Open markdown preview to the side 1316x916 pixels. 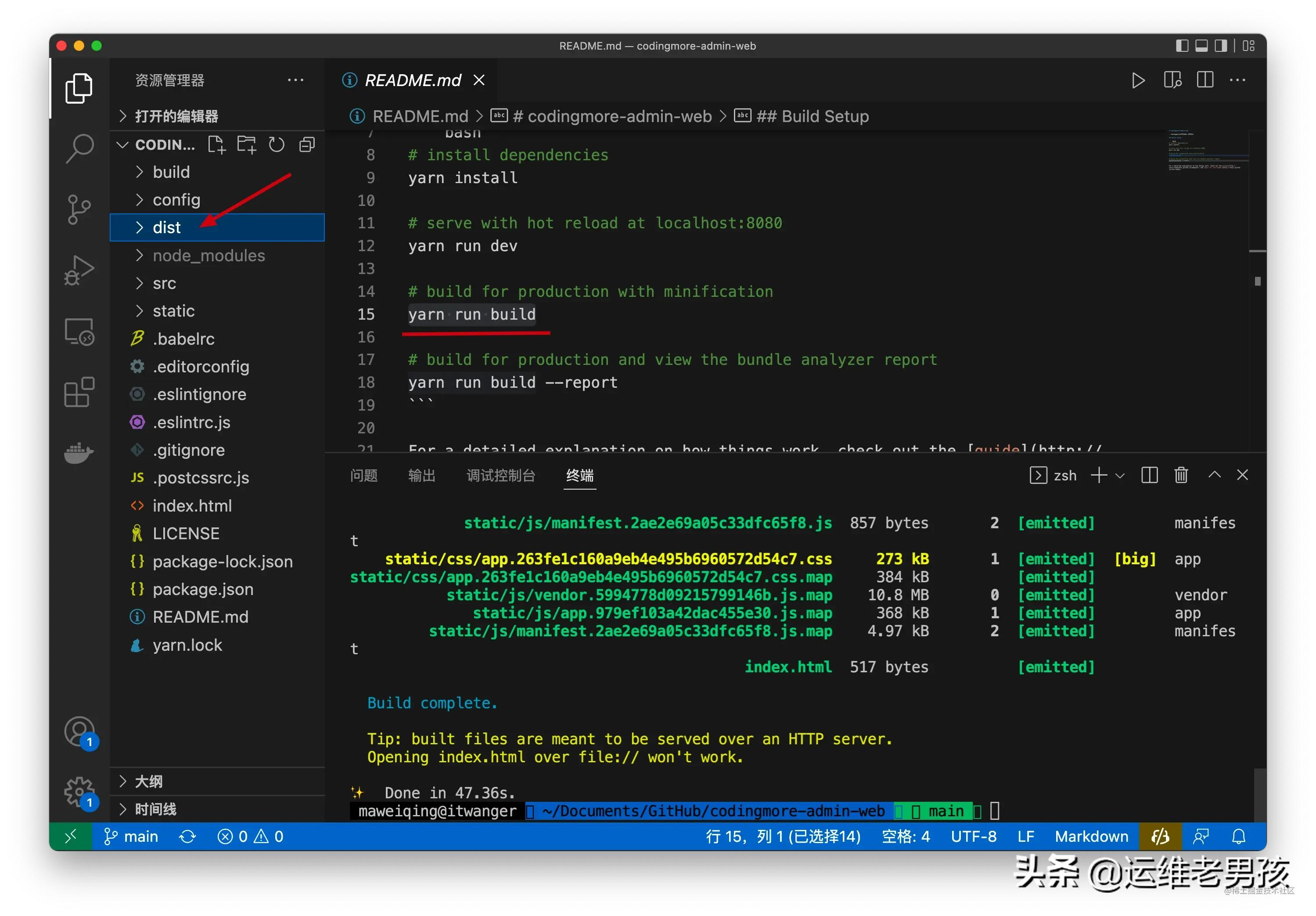1172,80
